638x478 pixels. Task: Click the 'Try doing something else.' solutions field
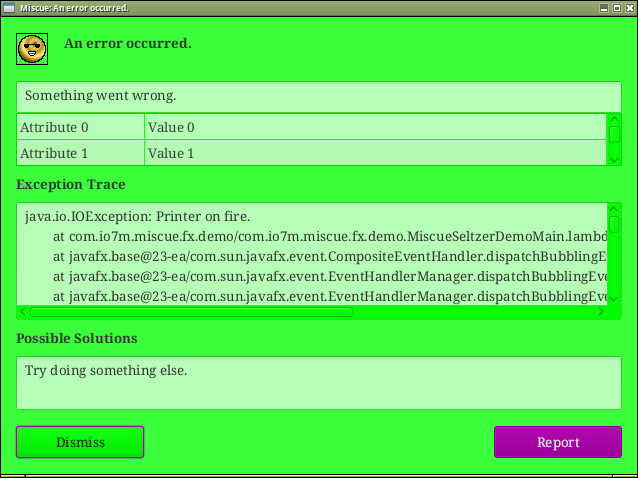coord(319,383)
